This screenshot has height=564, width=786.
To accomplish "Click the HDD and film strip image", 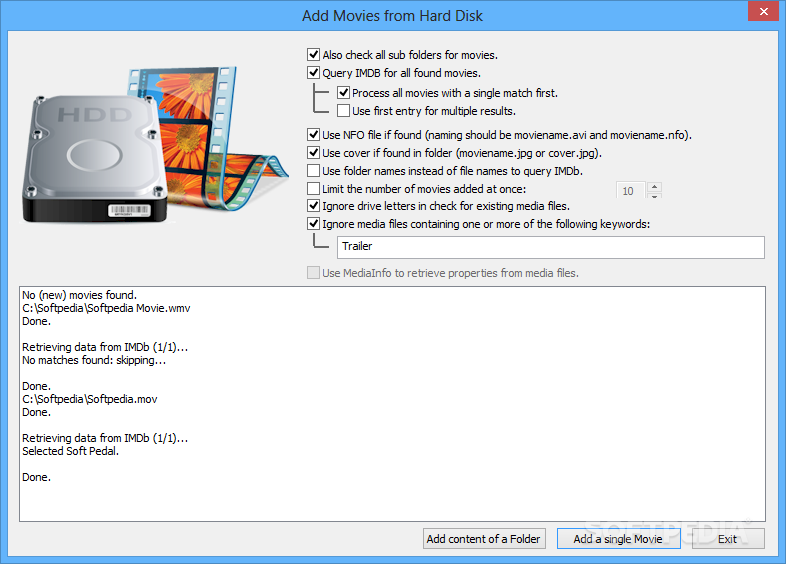I will point(155,145).
